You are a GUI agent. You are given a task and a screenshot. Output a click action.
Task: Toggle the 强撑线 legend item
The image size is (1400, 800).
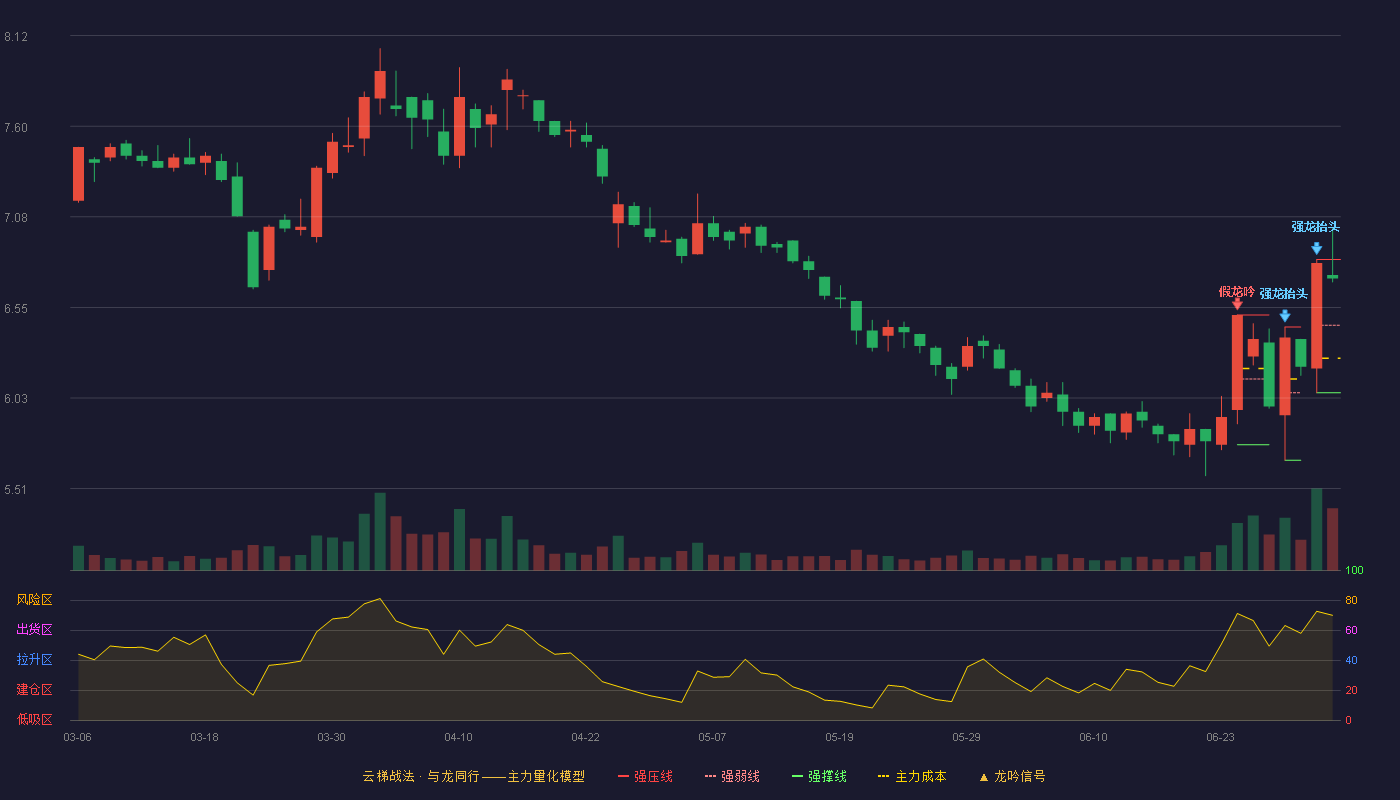(x=819, y=776)
